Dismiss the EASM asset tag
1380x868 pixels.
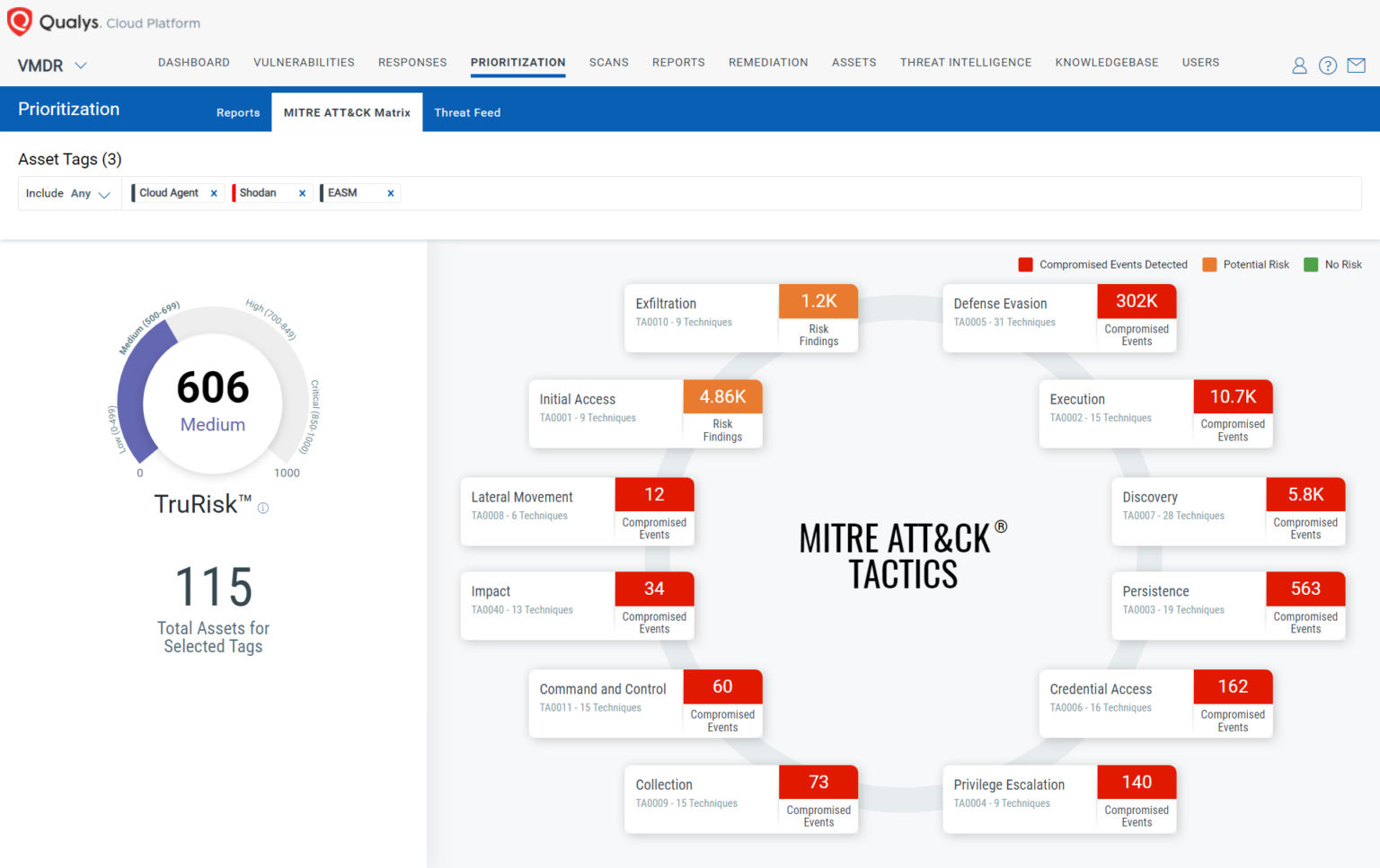390,192
